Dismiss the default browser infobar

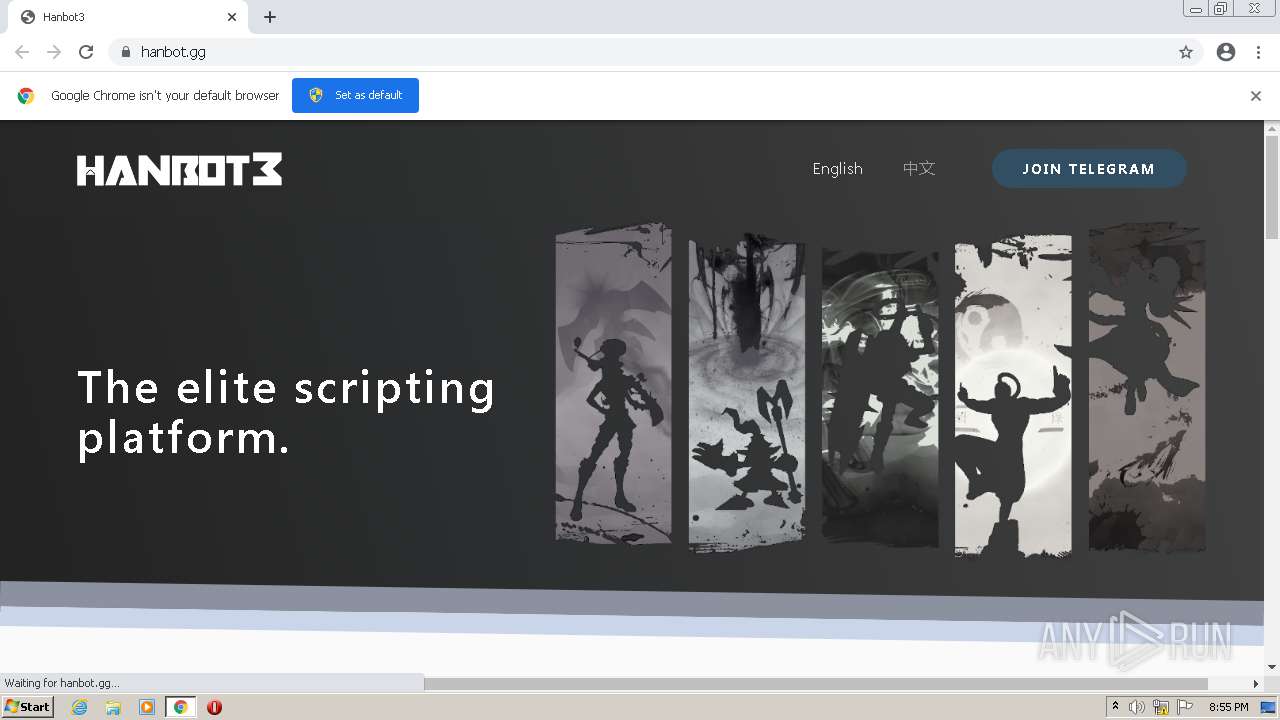[1256, 96]
